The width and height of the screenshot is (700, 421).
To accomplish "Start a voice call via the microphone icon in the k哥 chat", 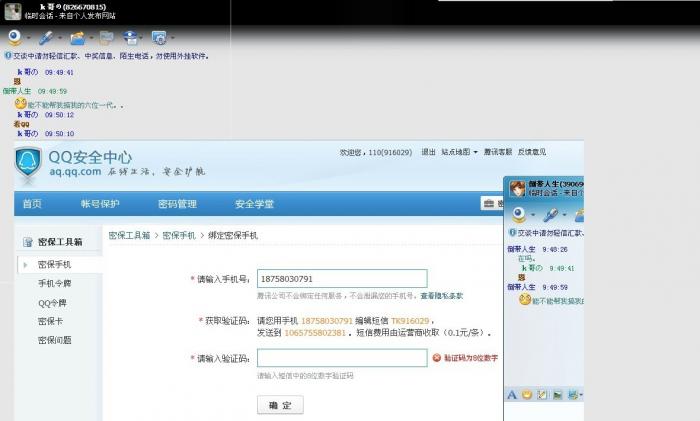I will [x=46, y=38].
